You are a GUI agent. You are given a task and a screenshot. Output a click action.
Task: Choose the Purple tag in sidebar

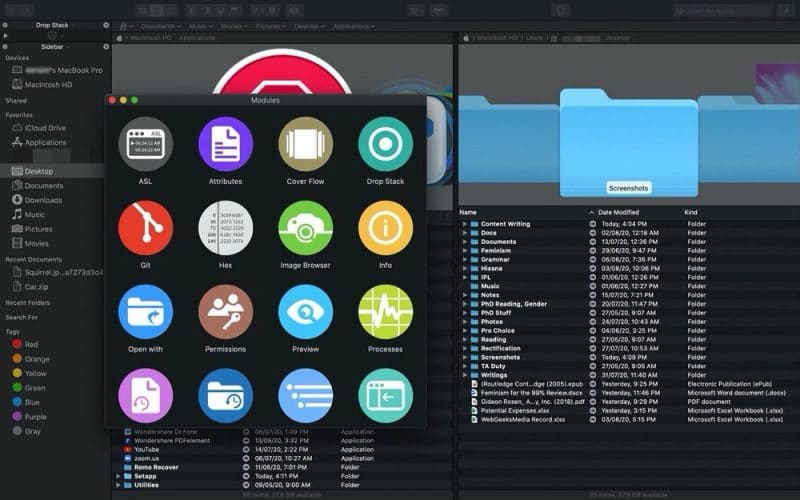click(36, 416)
